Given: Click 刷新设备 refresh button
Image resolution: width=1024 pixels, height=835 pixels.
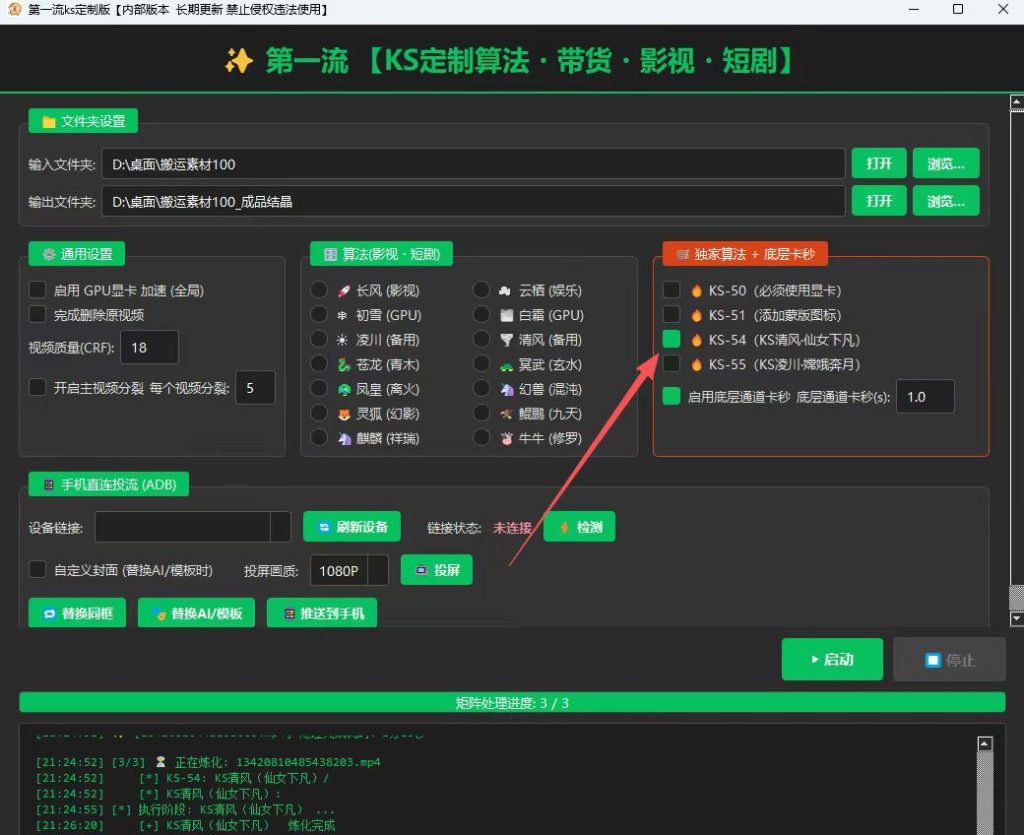Looking at the screenshot, I should [x=352, y=527].
